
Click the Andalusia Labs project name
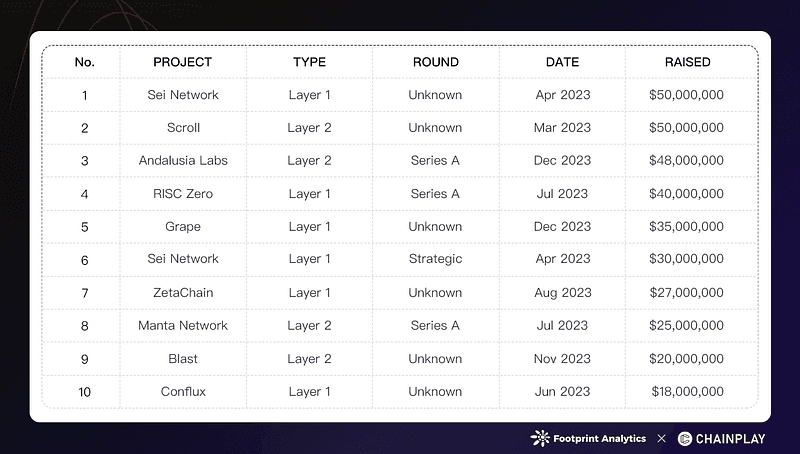tap(183, 160)
